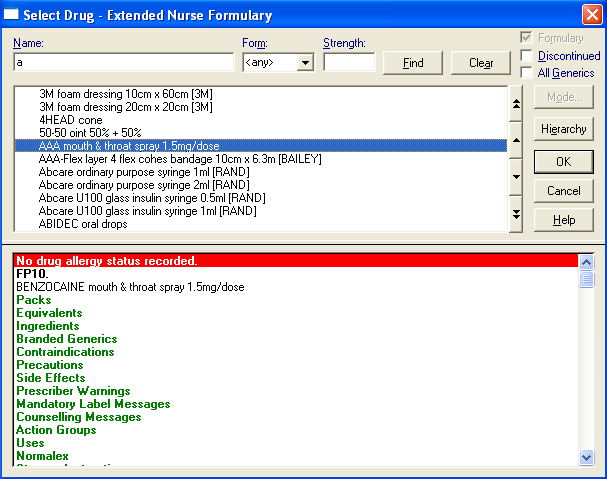
Task: Click the greyed Formulary checkbox
Action: (527, 38)
